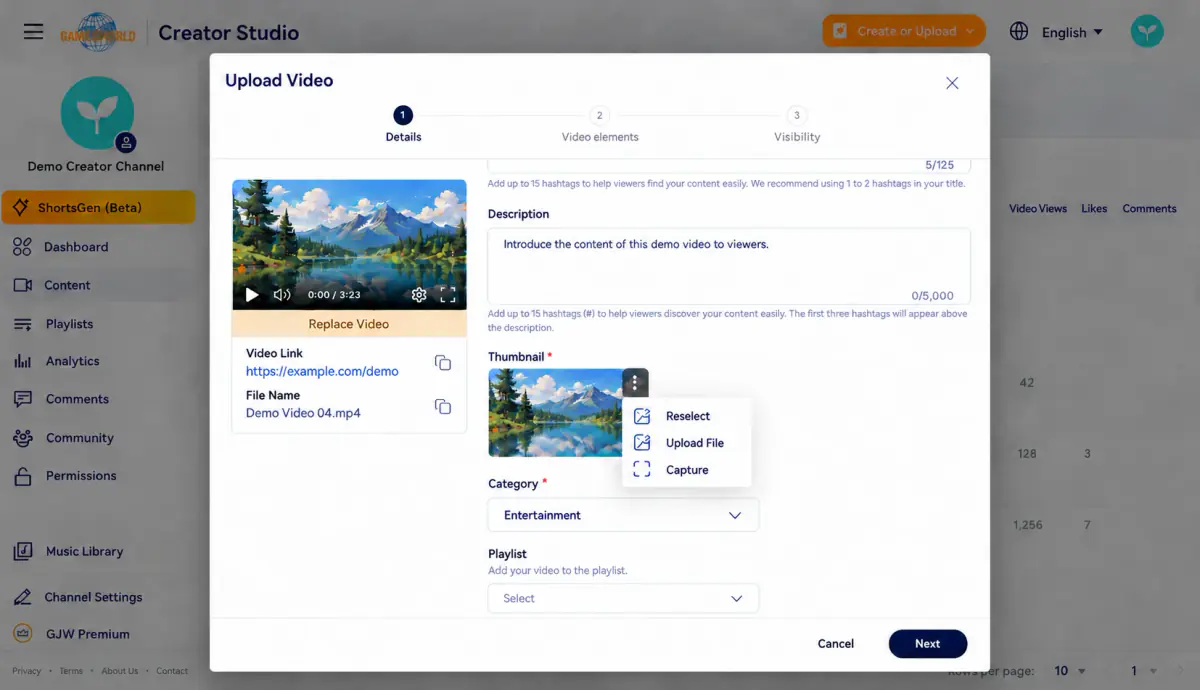Click the thumbnail three-dot options button
Viewport: 1200px width, 690px height.
pyautogui.click(x=635, y=383)
